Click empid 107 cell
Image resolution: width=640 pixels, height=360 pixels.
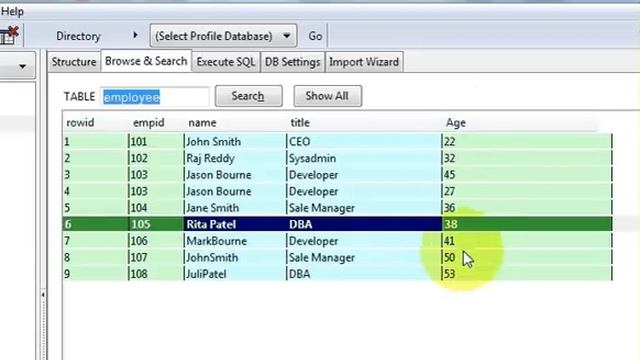point(156,258)
